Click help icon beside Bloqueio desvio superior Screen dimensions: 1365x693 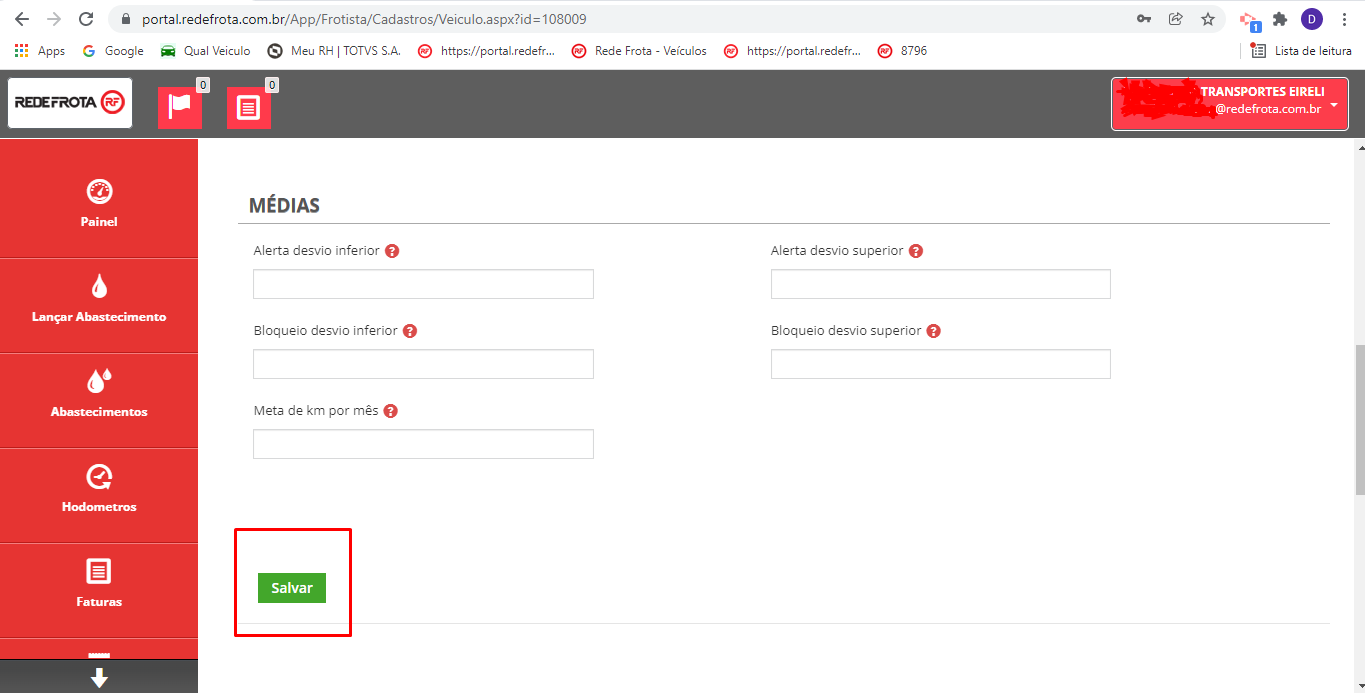coord(934,331)
